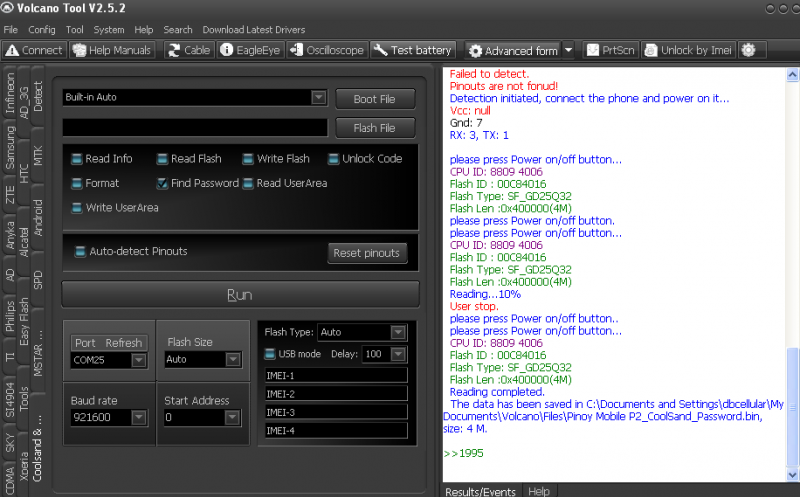Uncheck the Find Password checkbox

click(x=162, y=183)
